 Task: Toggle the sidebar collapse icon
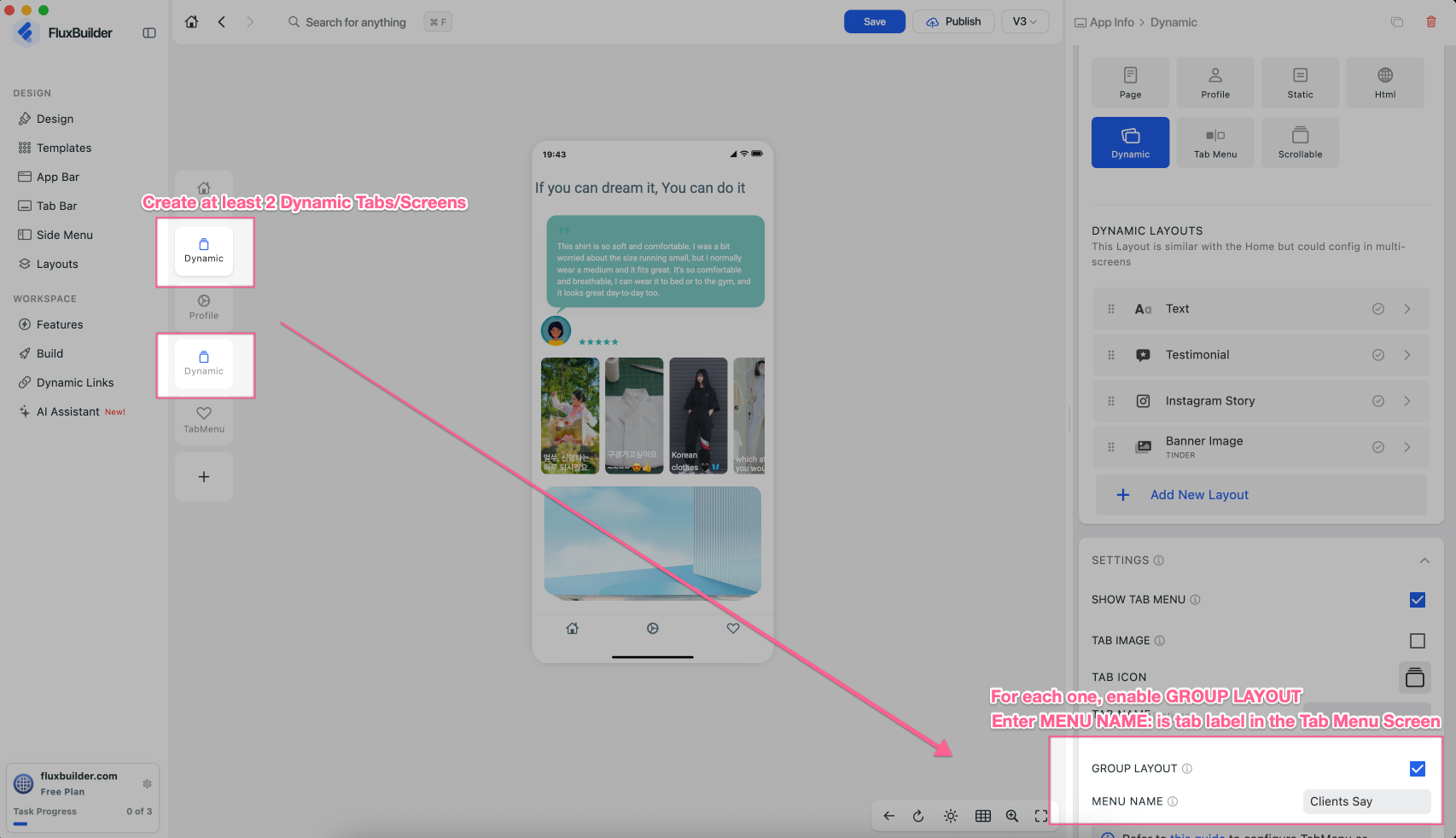click(x=149, y=33)
